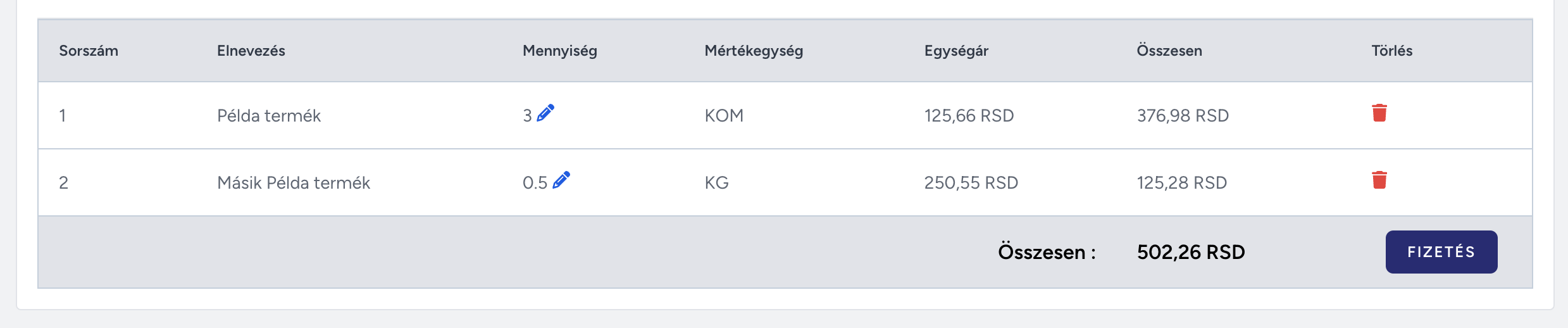Delete Példa termék using the trash icon
The width and height of the screenshot is (1568, 328).
tap(1379, 113)
